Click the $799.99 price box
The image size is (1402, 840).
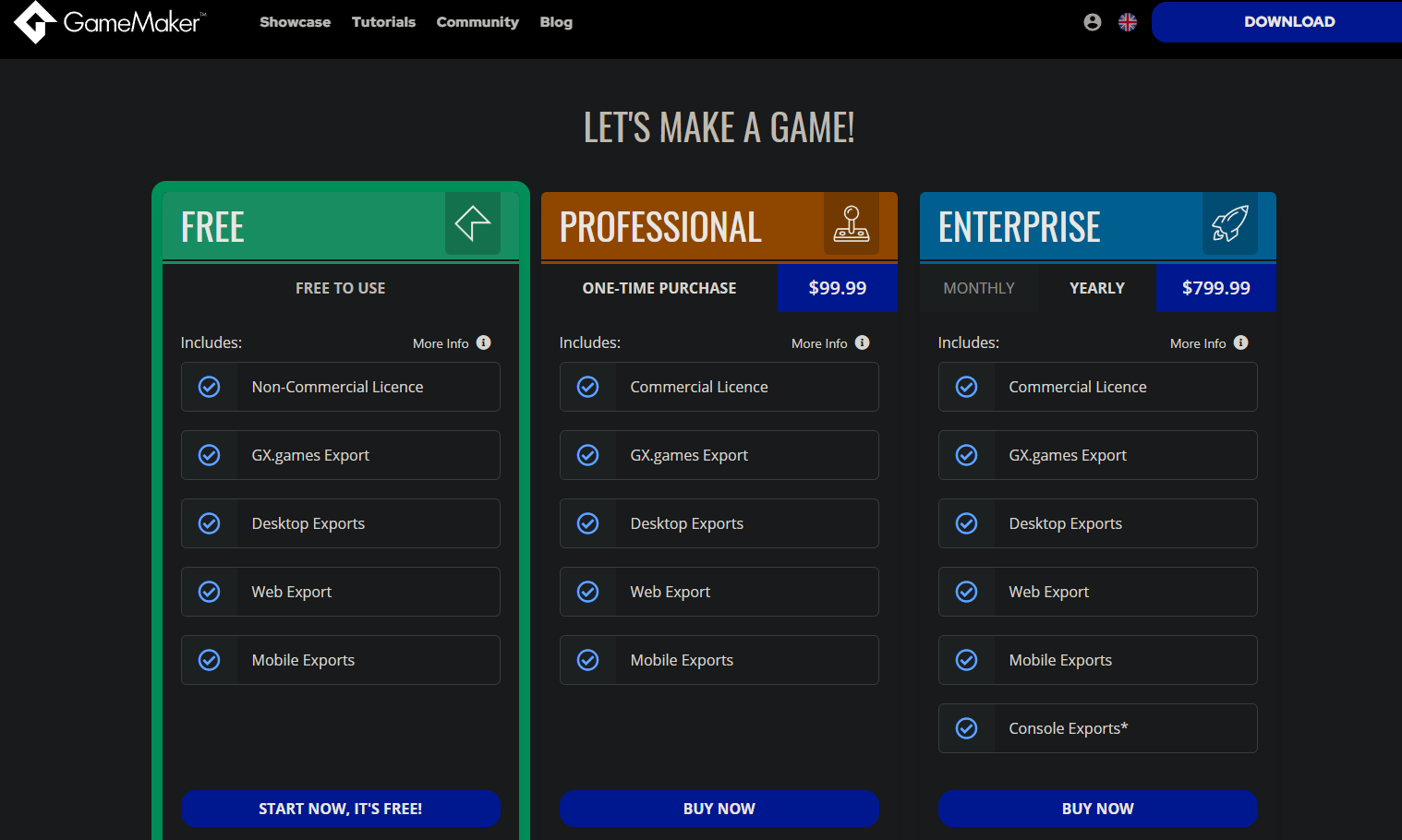pyautogui.click(x=1216, y=288)
